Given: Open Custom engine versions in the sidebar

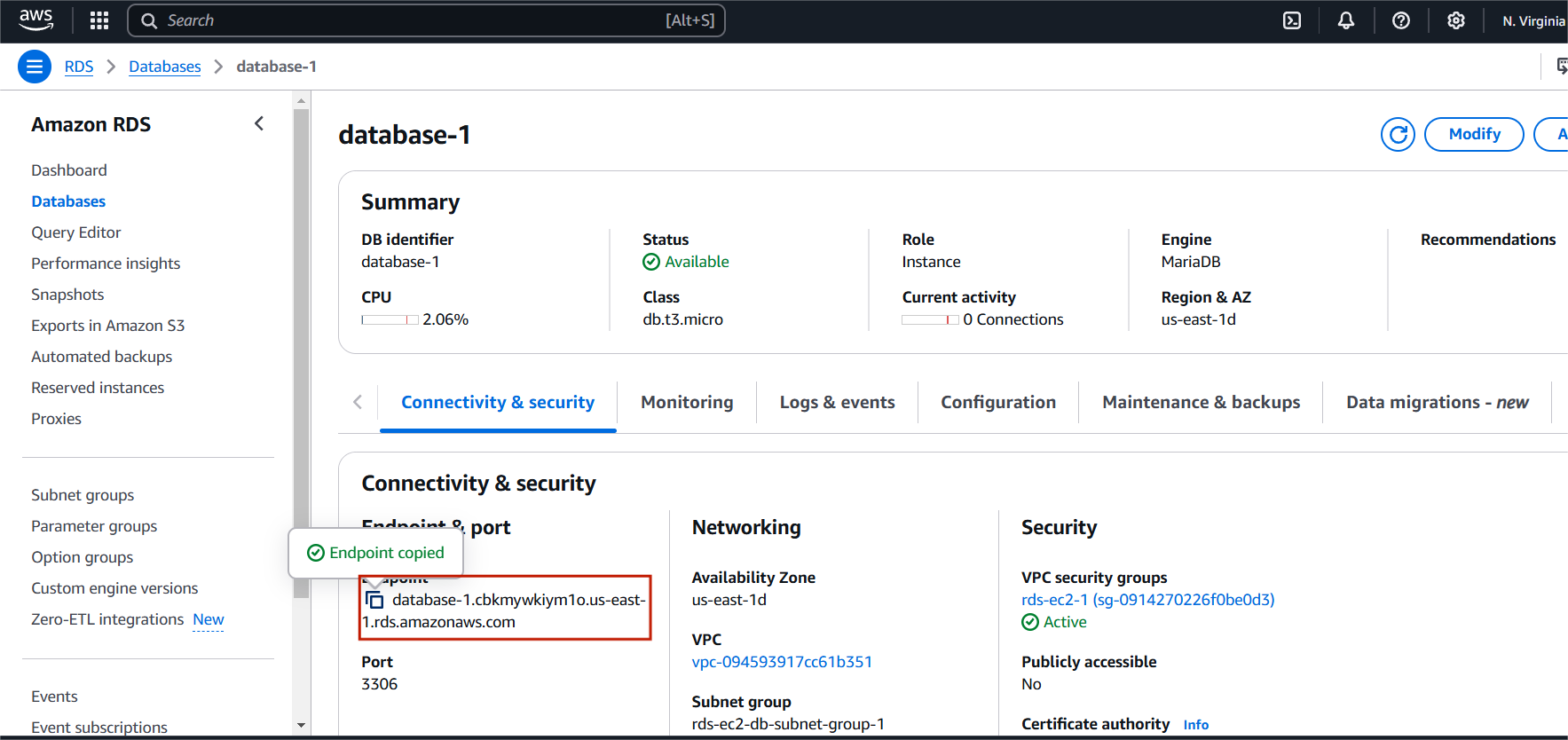Looking at the screenshot, I should 114,587.
